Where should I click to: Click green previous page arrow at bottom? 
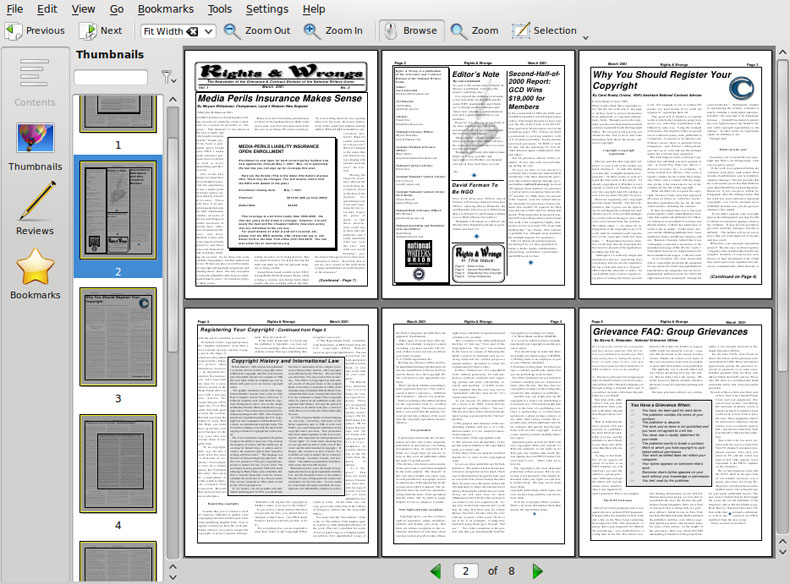point(436,571)
